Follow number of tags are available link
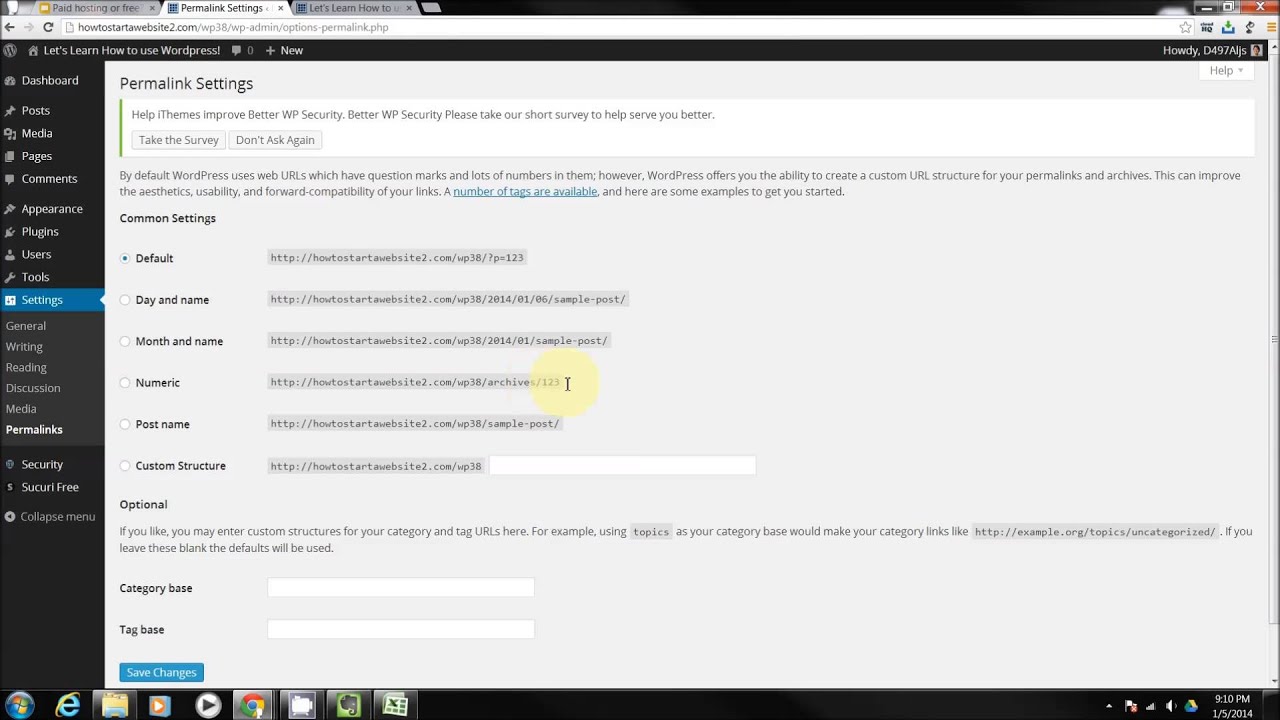The height and width of the screenshot is (720, 1280). pyautogui.click(x=525, y=191)
